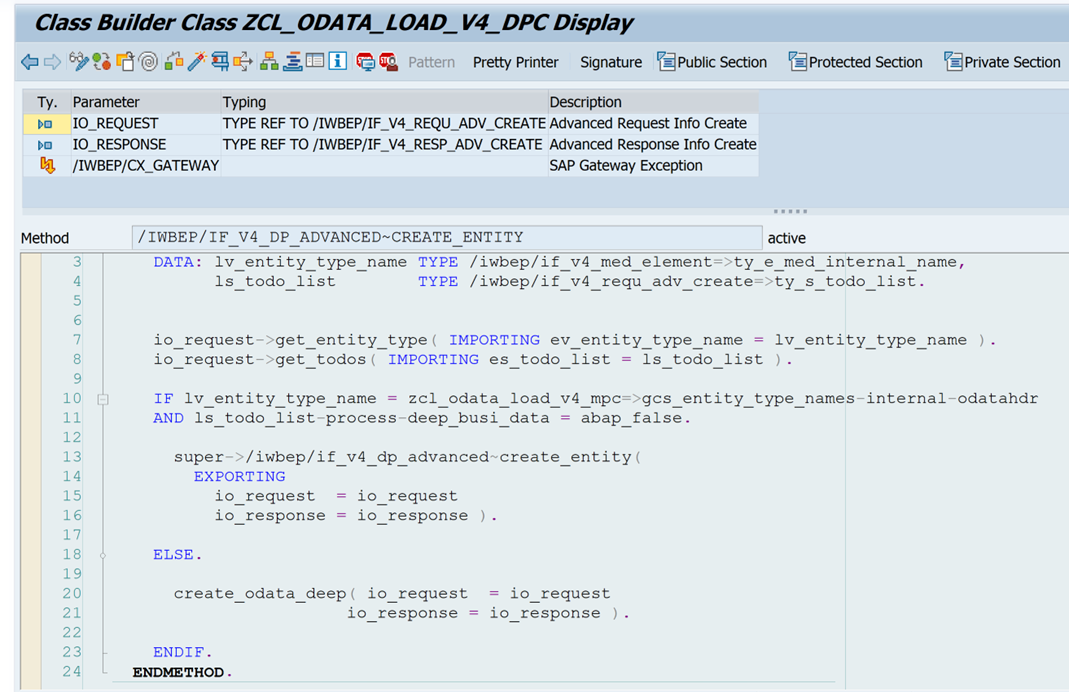Collapse the ELSE block fold marker
Image resolution: width=1069 pixels, height=692 pixels.
click(102, 555)
